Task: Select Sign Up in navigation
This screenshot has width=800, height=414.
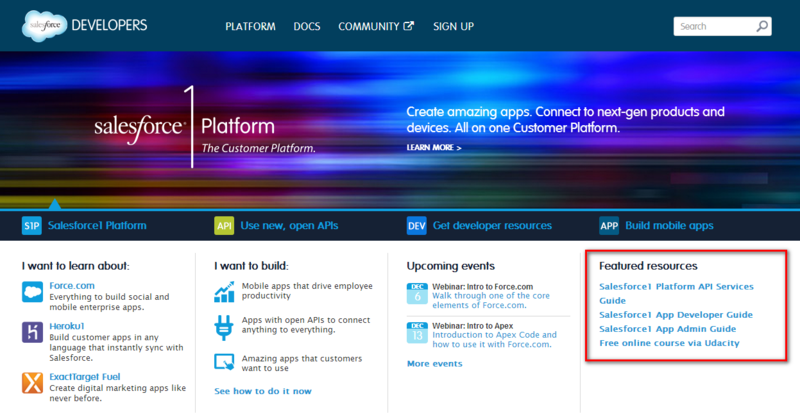Action: (x=454, y=27)
